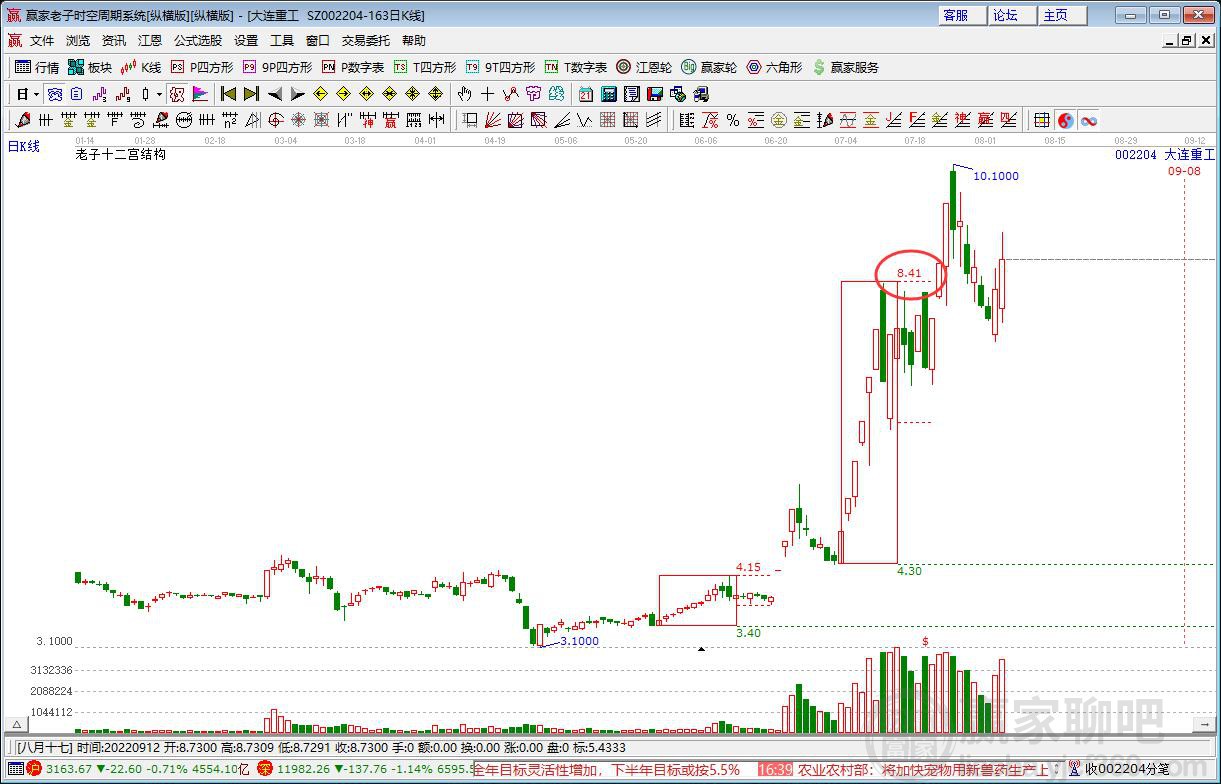Open the P数字表 tool
Viewport: 1221px width, 784px height.
point(353,67)
